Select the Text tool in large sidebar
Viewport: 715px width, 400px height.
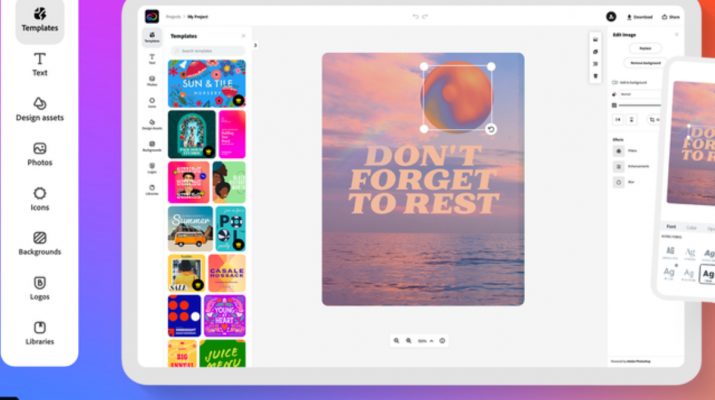(40, 64)
